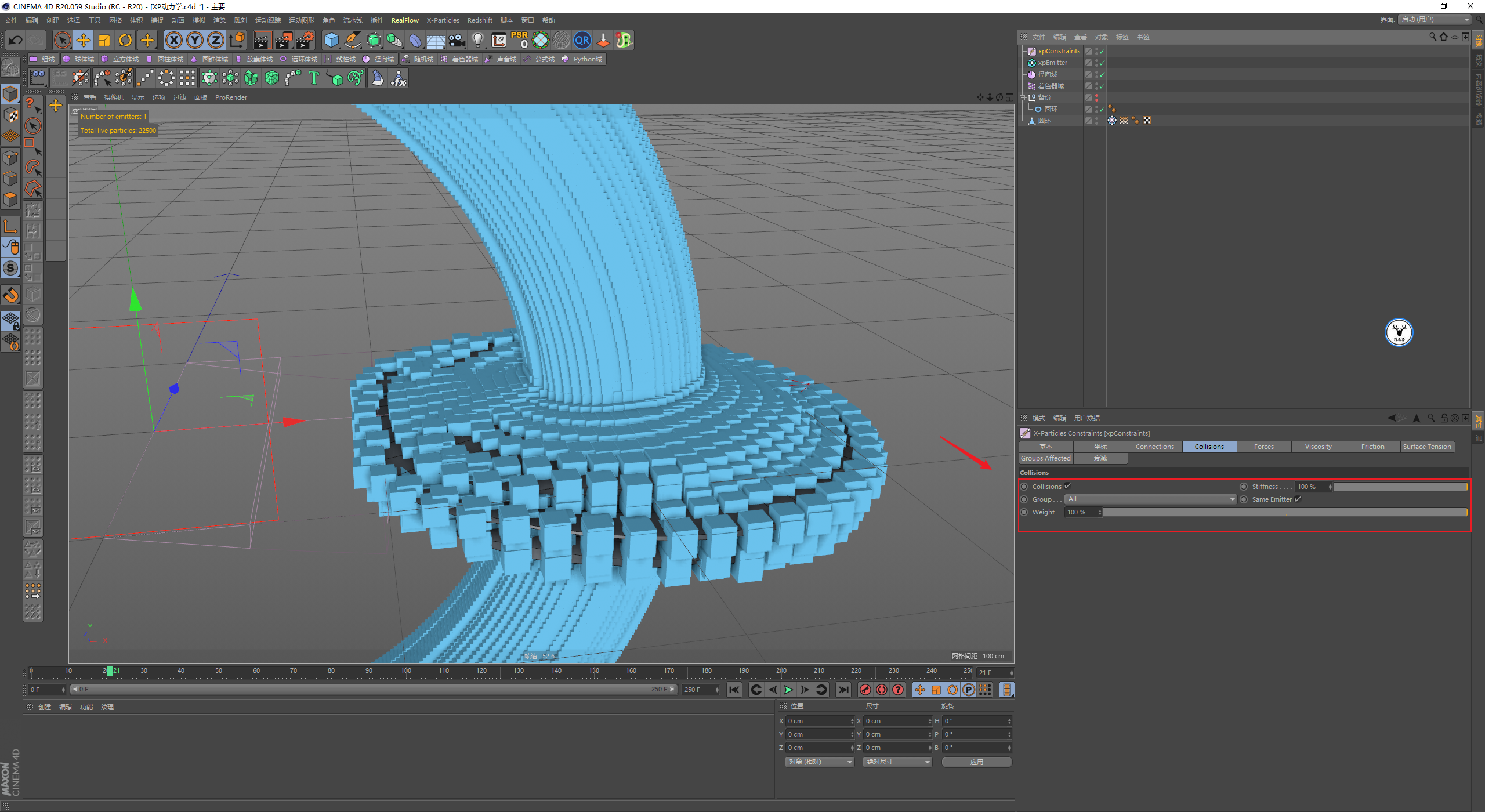Viewport: 1485px width, 812px height.
Task: Switch to the Viscosity tab
Action: click(x=1318, y=447)
